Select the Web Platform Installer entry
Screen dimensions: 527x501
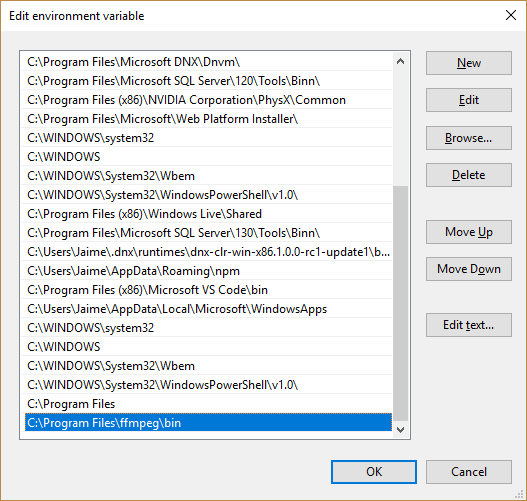(206, 119)
